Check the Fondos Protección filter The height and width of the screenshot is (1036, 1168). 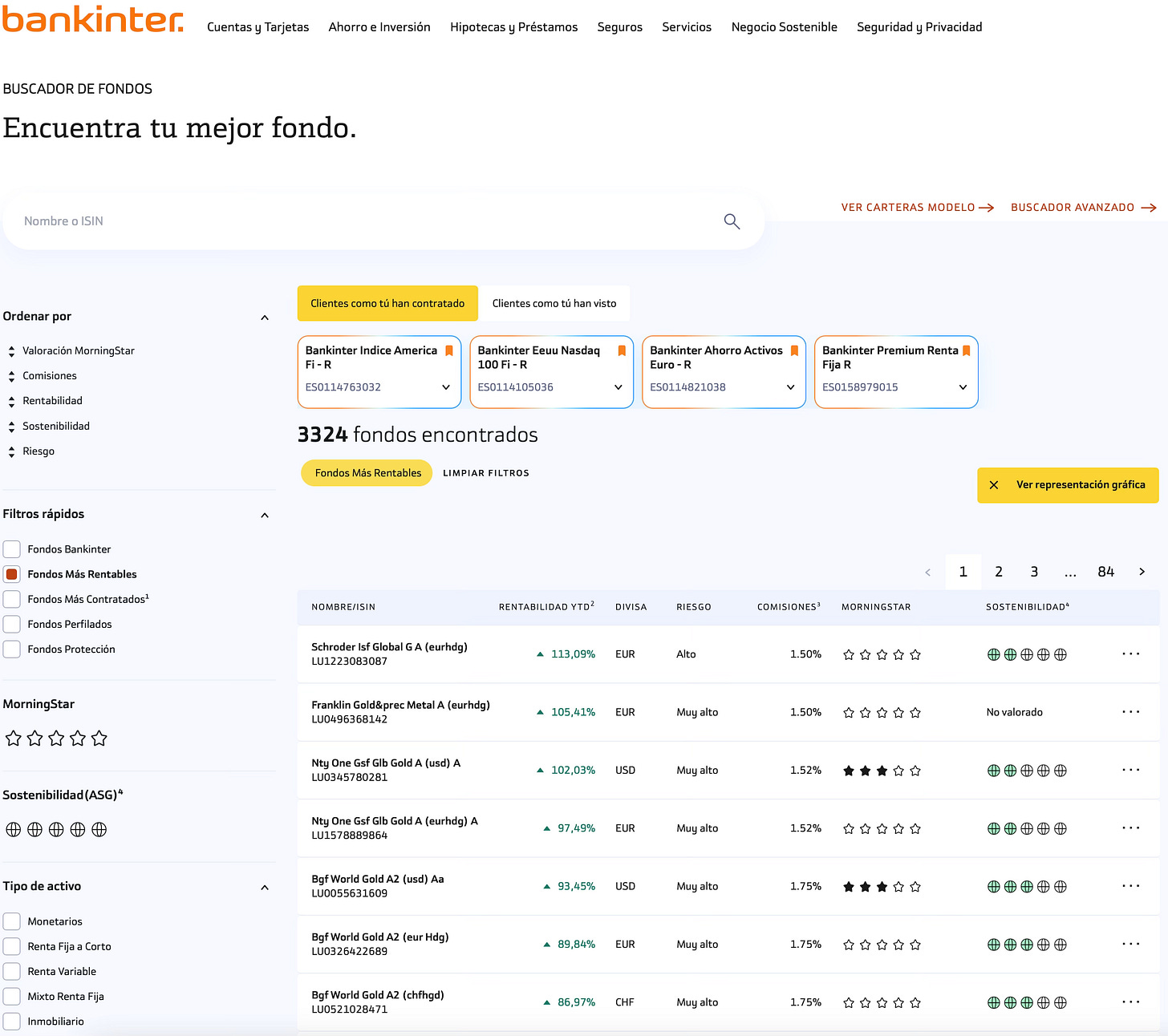tap(12, 649)
